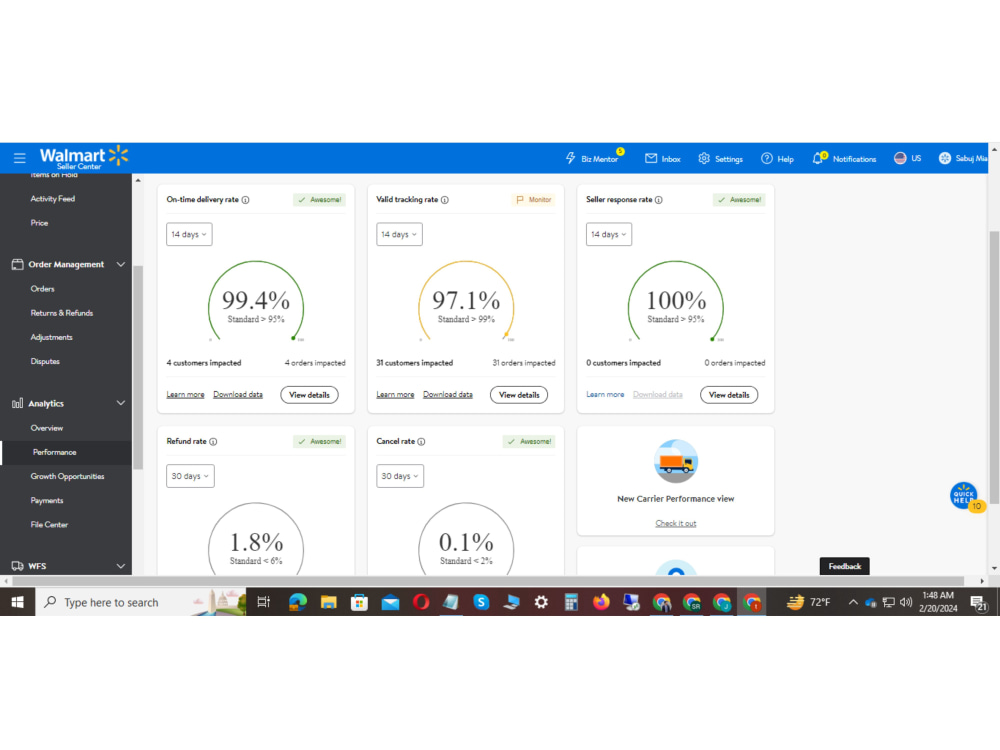1000x750 pixels.
Task: Open Activity Feed in sidebar
Action: click(53, 198)
